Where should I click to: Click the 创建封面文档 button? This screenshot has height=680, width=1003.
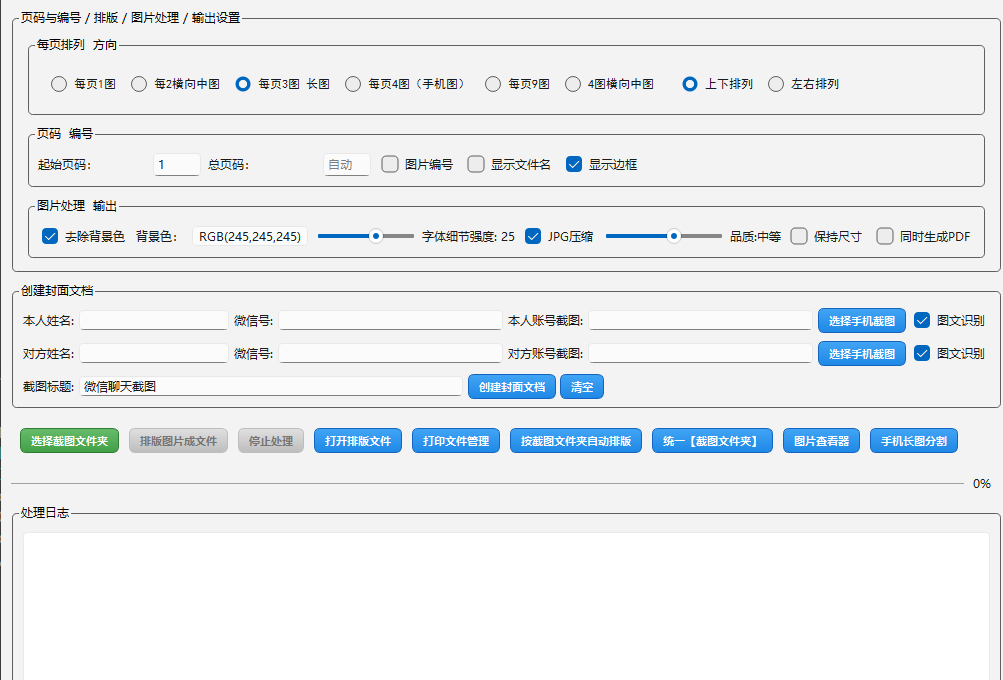(512, 386)
